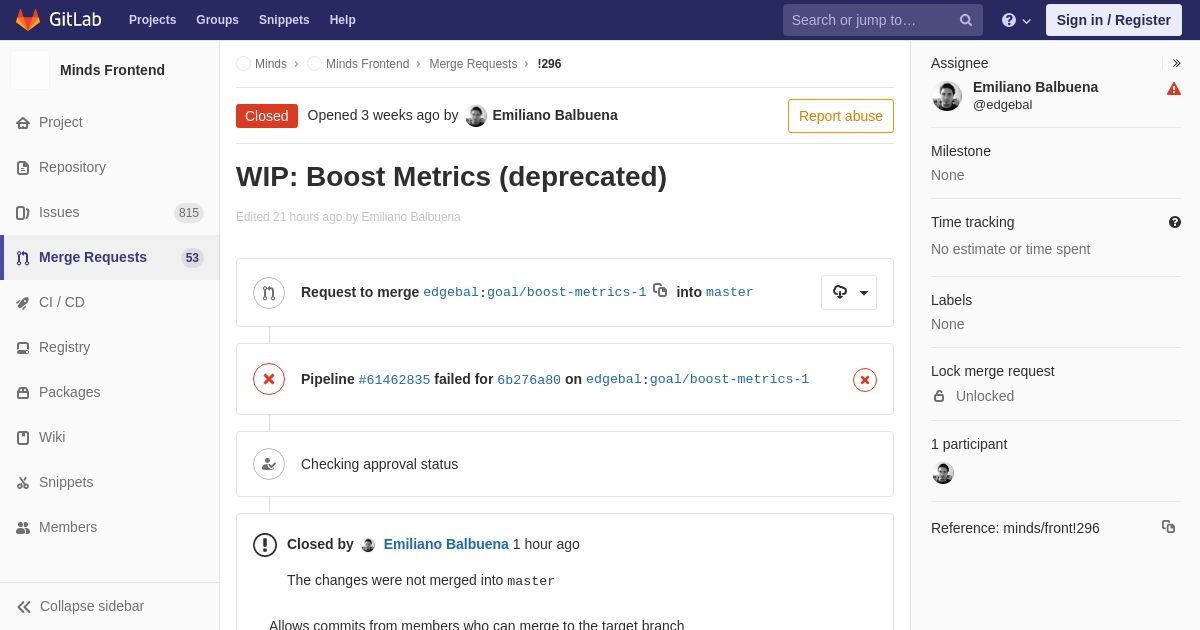Select Merge Requests sidebar label
This screenshot has width=1200, height=630.
[93, 257]
